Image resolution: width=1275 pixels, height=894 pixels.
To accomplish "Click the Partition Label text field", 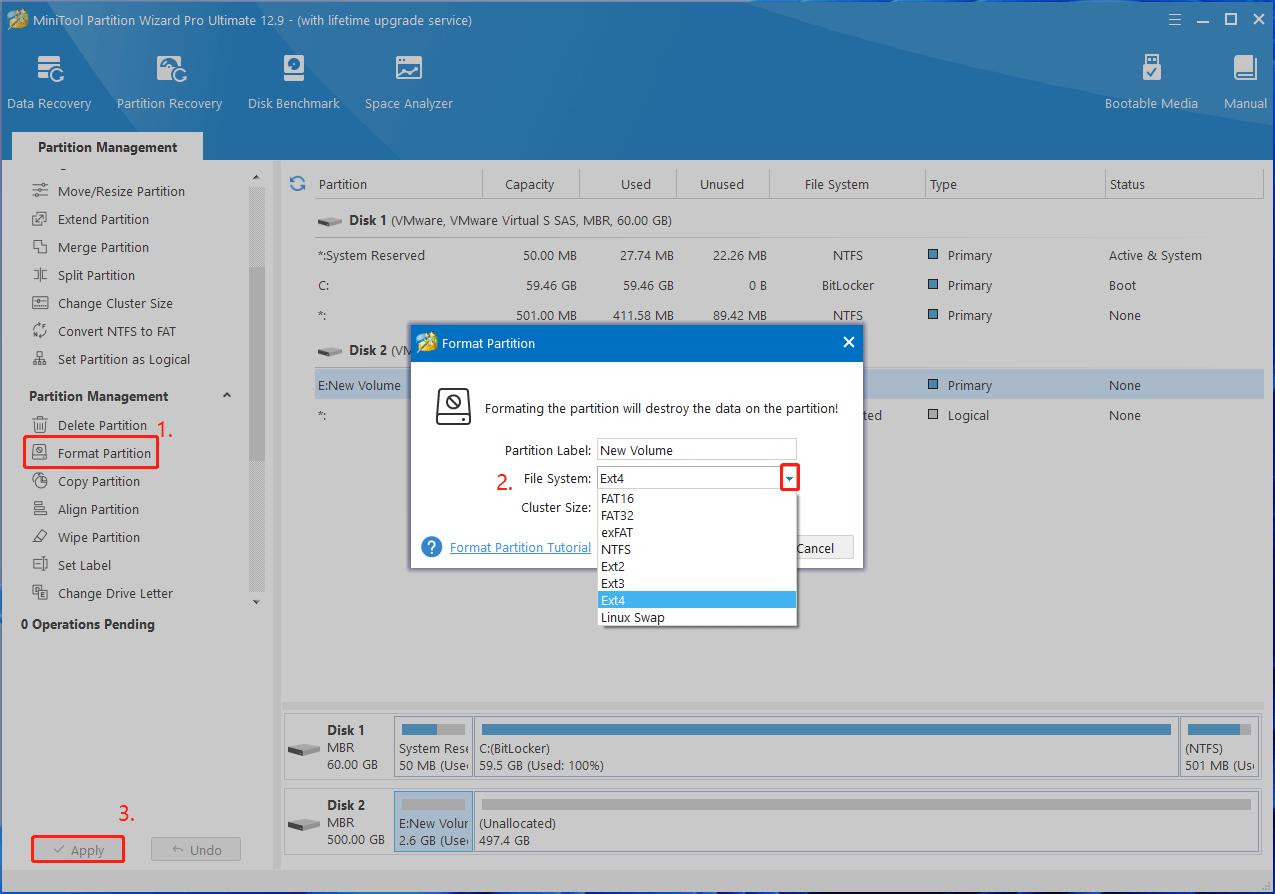I will [696, 450].
